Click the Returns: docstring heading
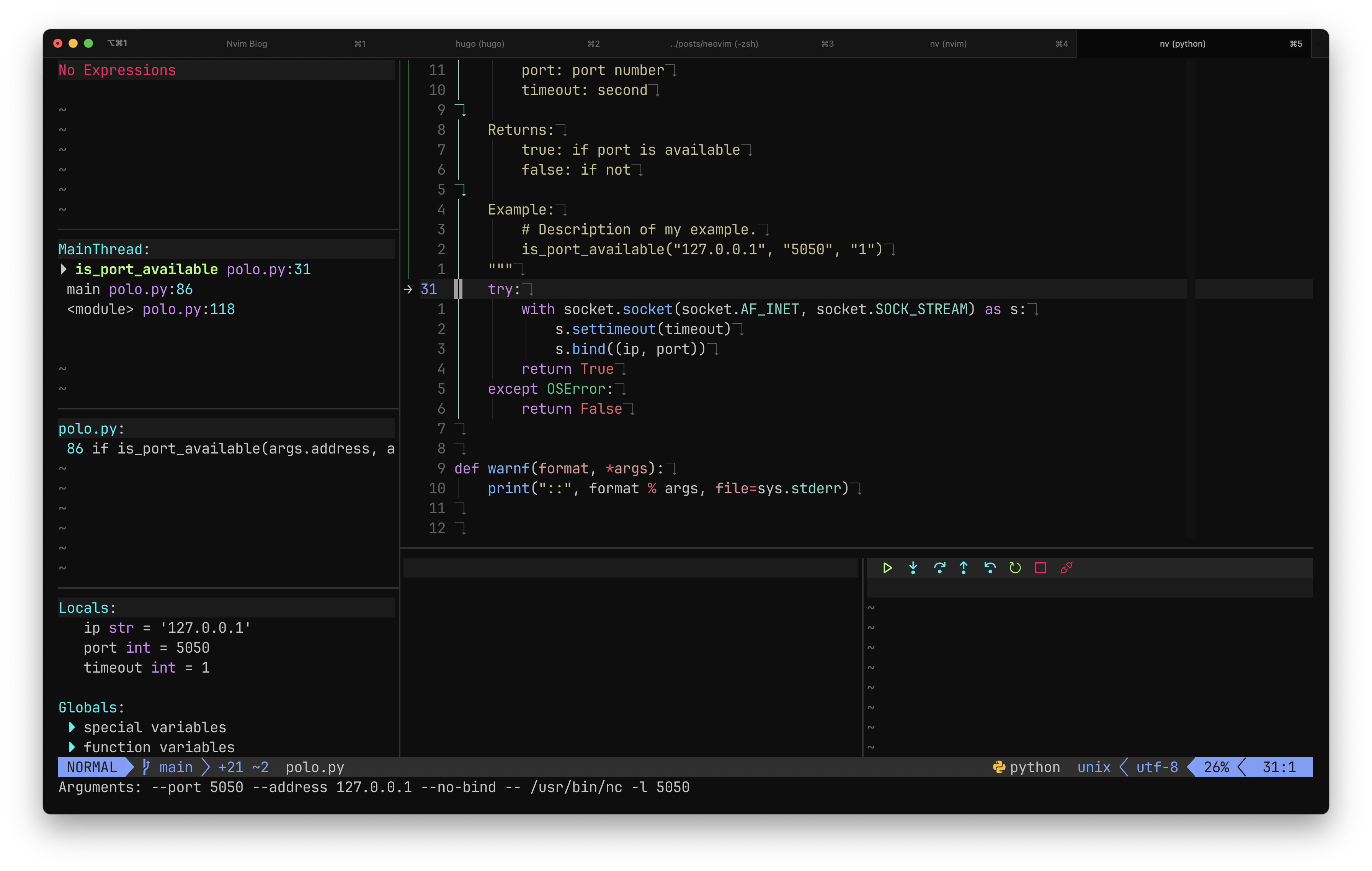 tap(521, 130)
